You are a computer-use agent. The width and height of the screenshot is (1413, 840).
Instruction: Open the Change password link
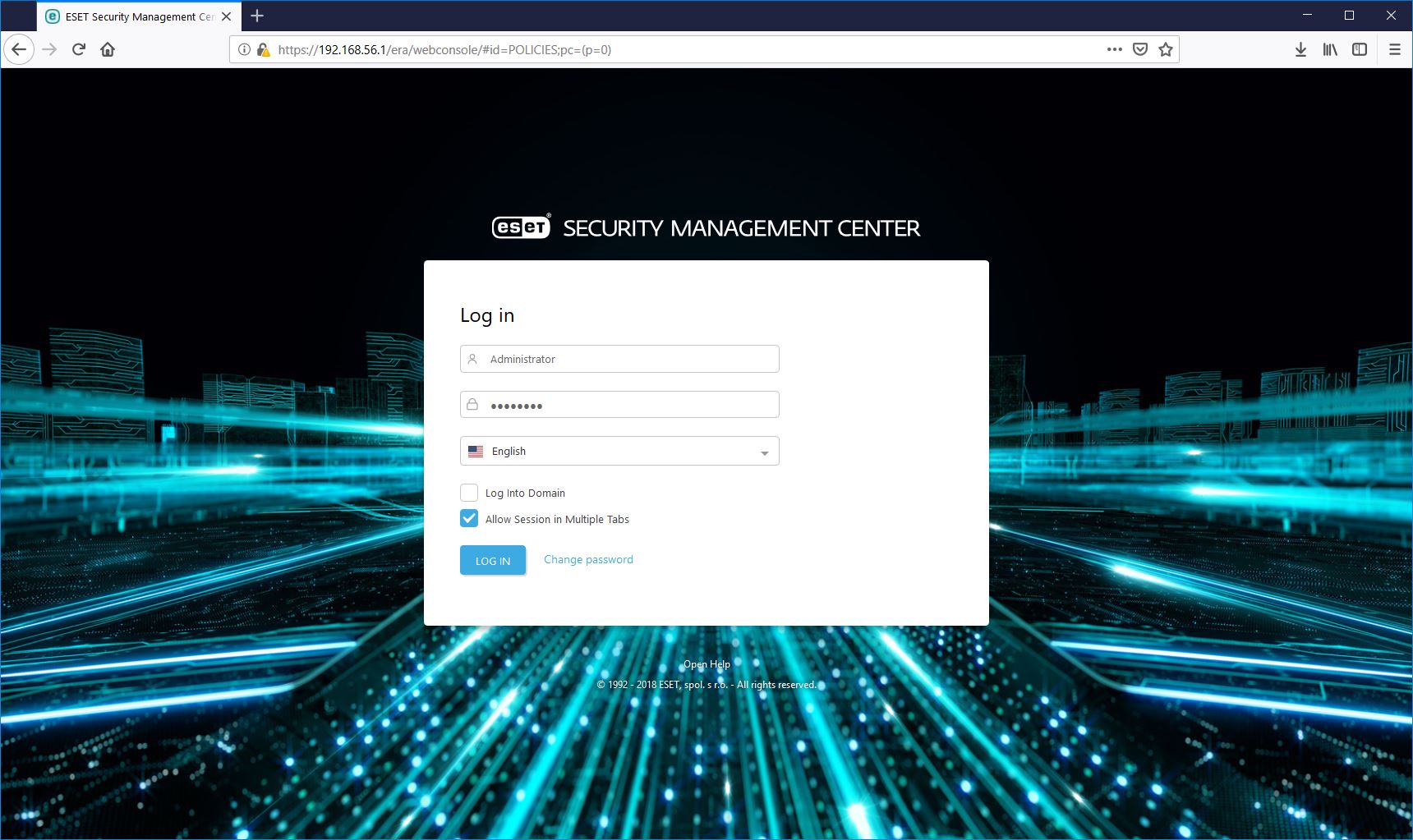pyautogui.click(x=587, y=559)
